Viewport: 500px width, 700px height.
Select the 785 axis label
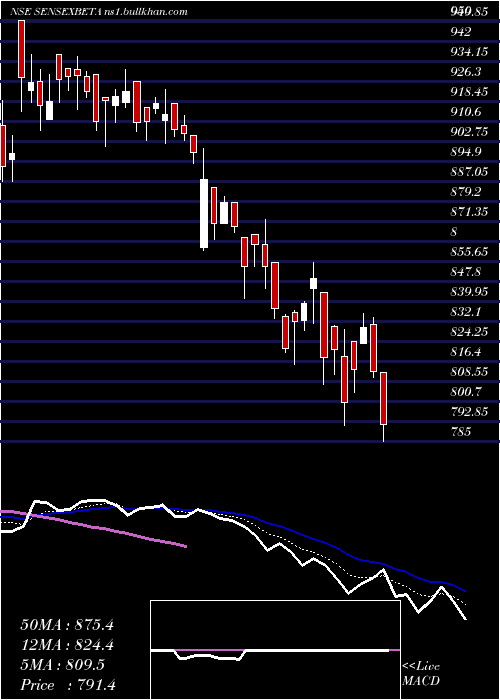(461, 433)
